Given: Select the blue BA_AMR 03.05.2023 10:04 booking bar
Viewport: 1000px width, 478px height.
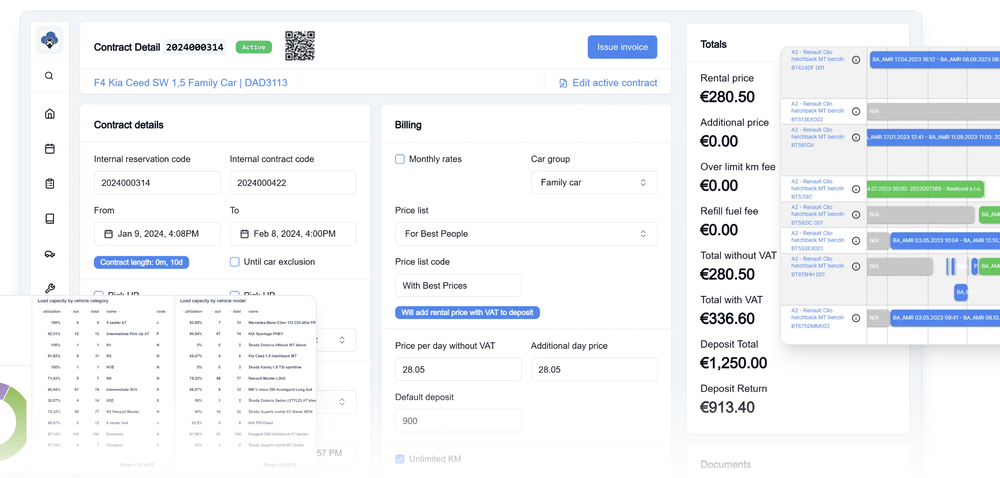Looking at the screenshot, I should click(x=945, y=240).
